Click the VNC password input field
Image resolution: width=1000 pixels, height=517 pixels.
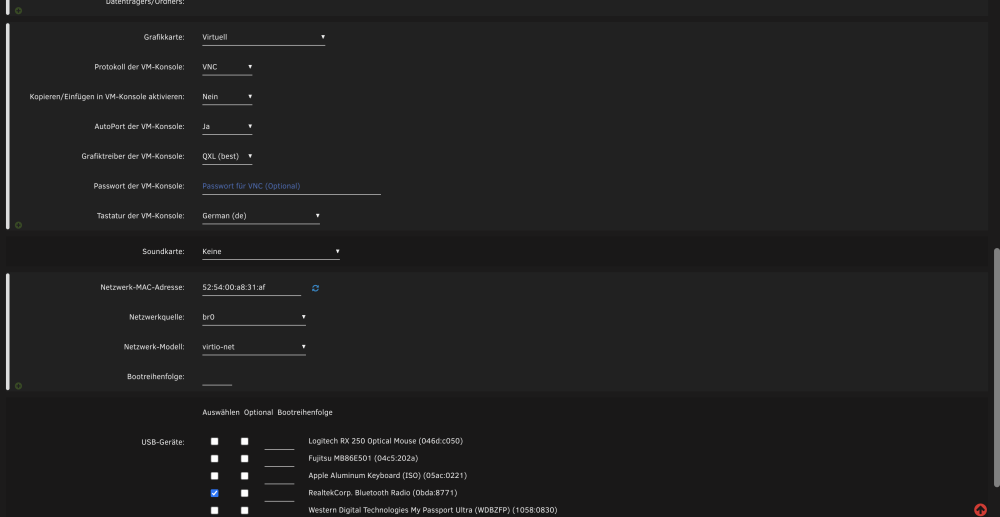click(291, 186)
